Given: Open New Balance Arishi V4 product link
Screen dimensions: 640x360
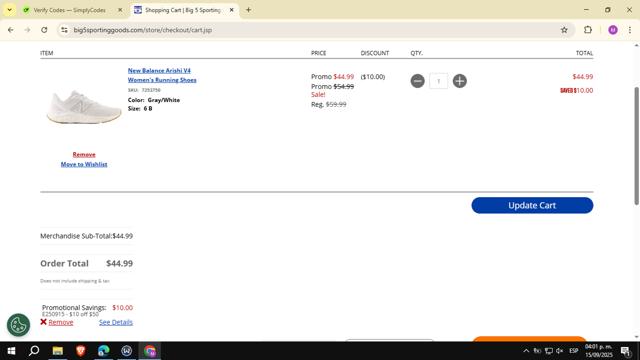Looking at the screenshot, I should 162,75.
